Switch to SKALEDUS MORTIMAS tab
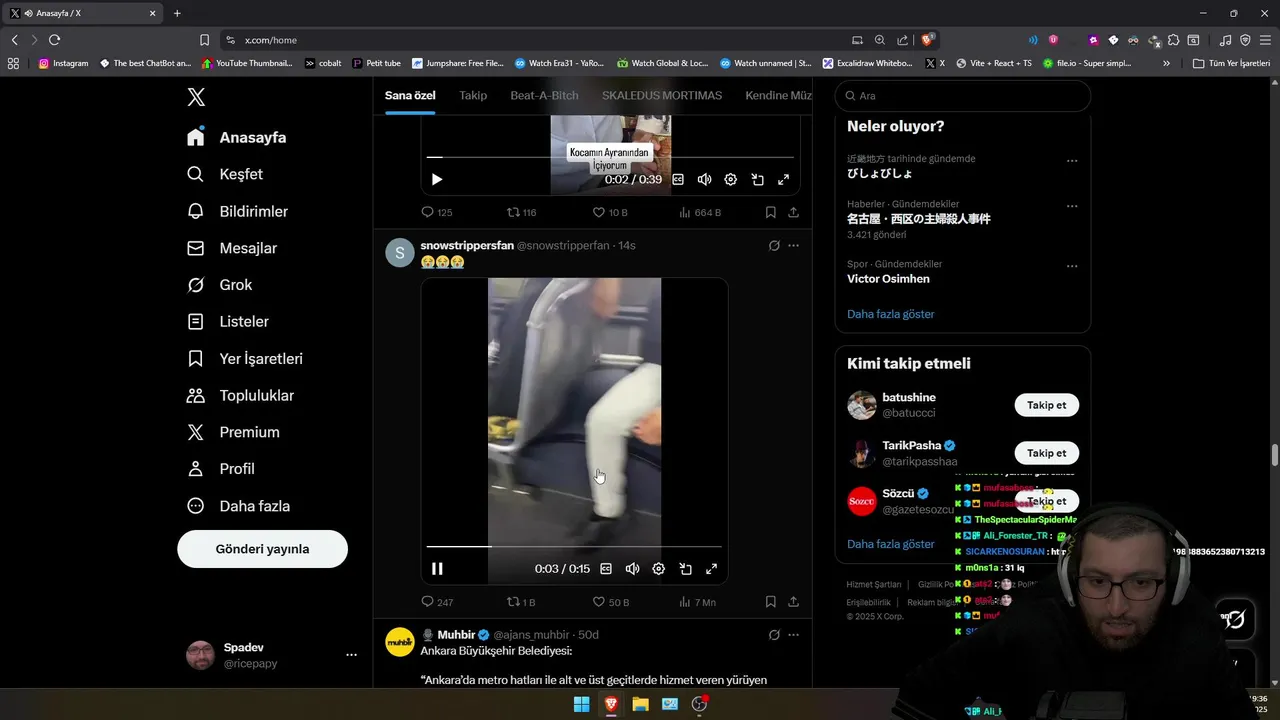 [662, 95]
